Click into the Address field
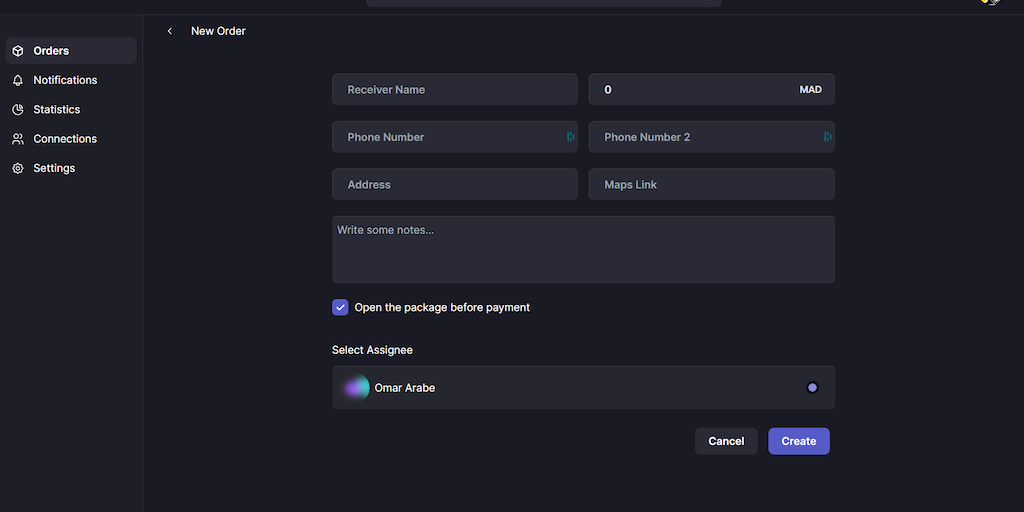Screen dimensions: 1024x512 coord(455,185)
